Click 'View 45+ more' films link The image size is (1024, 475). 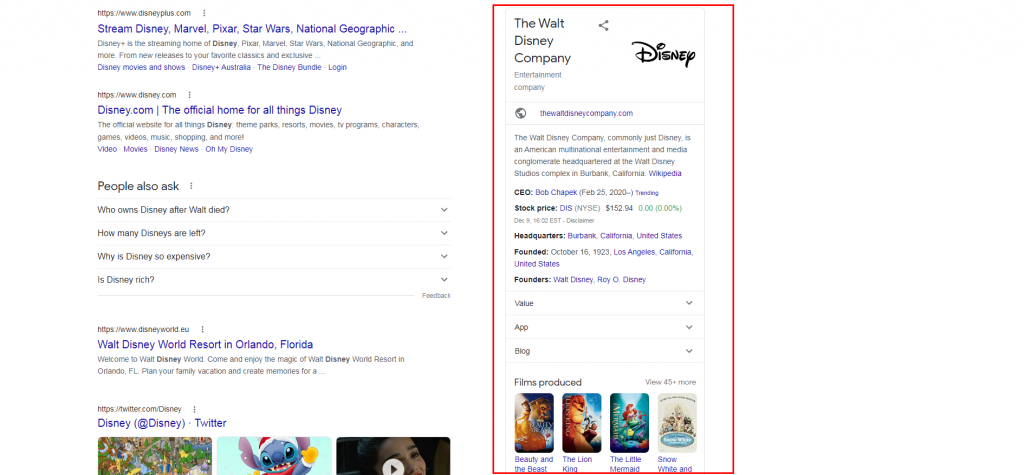click(x=670, y=382)
